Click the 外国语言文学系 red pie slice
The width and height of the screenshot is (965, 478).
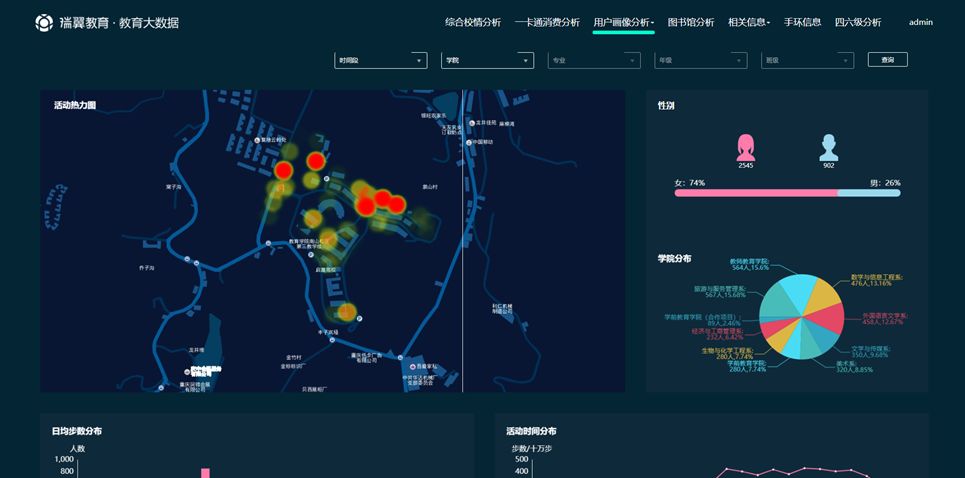(x=827, y=319)
